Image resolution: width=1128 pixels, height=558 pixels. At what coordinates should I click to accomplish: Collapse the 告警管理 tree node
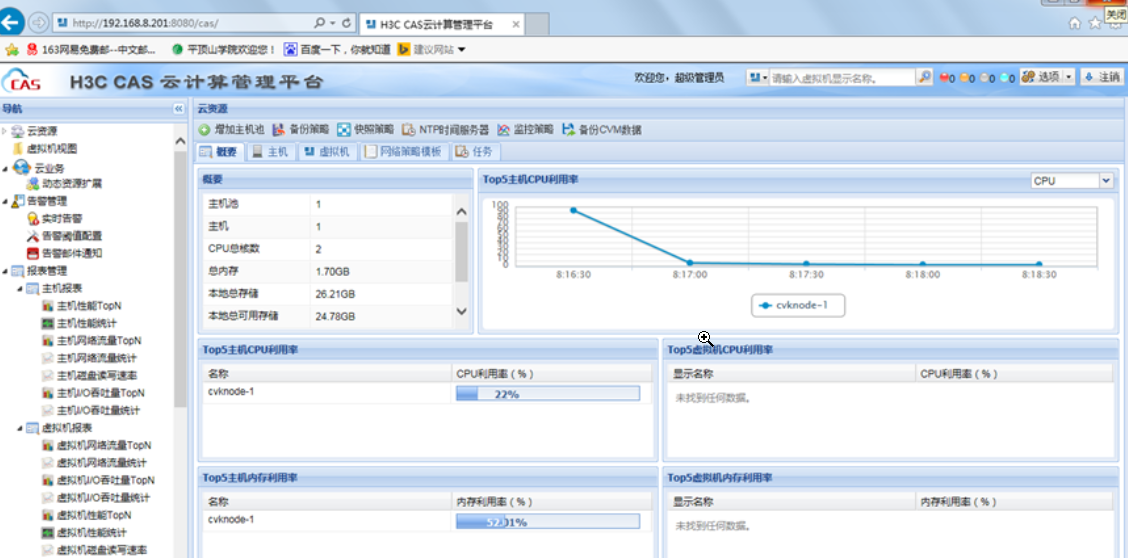(5, 201)
